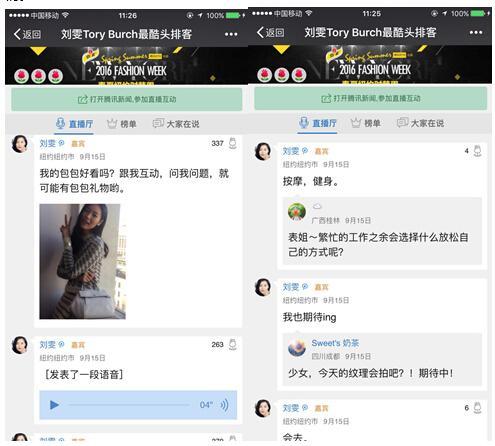Tap the yellow triangle on left fashion banner
This screenshot has width=495, height=446.
tap(38, 51)
